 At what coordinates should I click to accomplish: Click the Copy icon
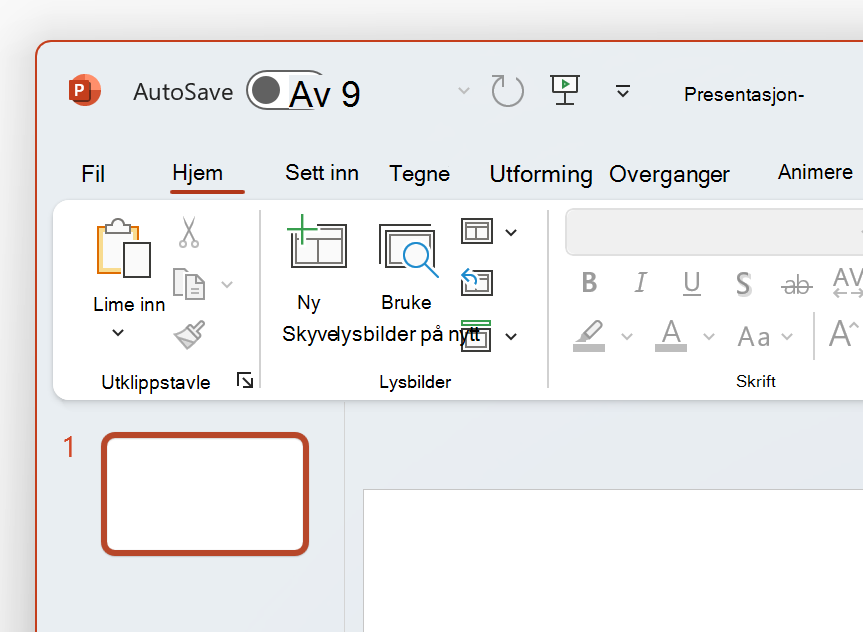(x=189, y=284)
